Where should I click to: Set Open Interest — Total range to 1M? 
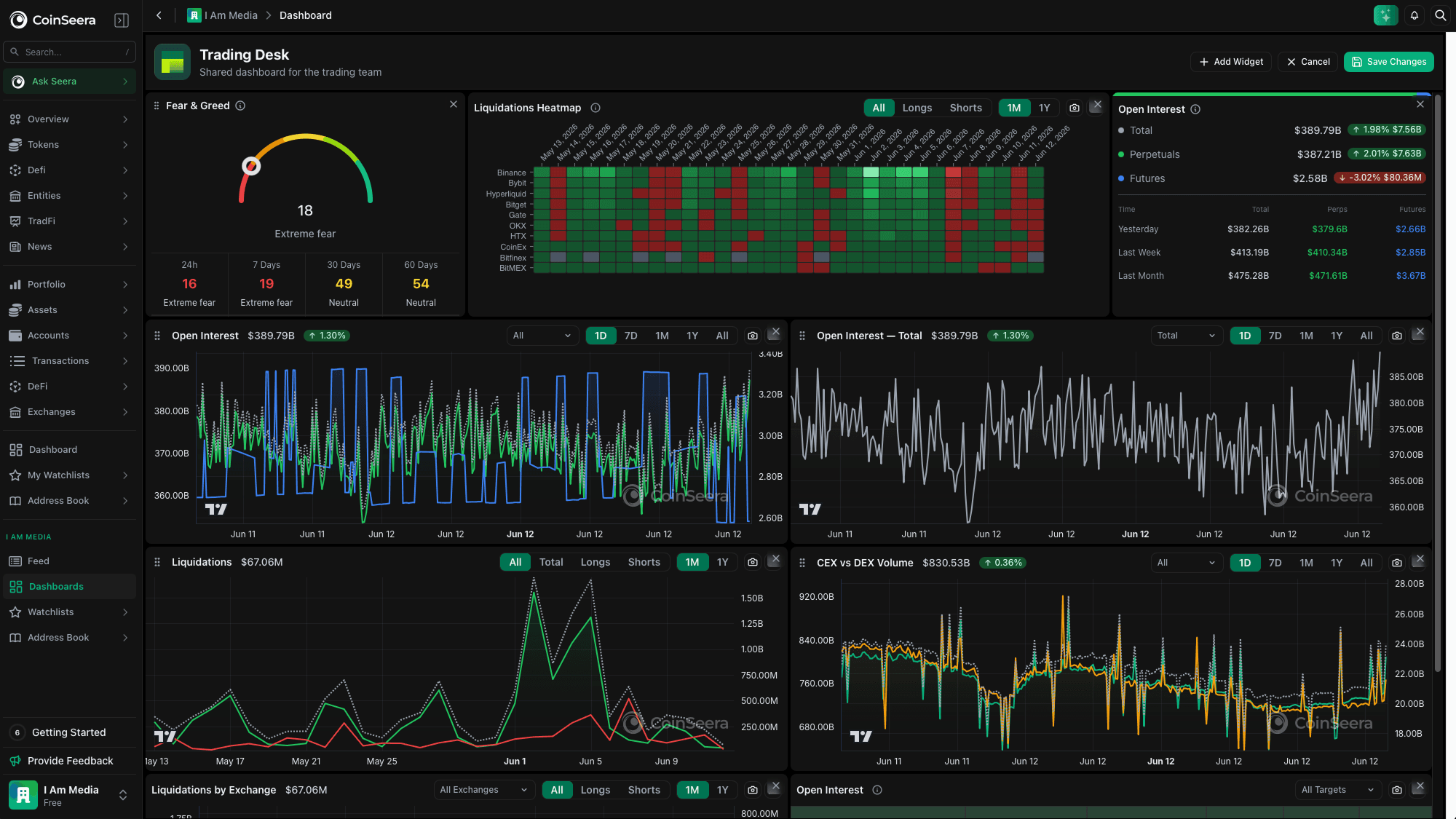tap(1306, 336)
